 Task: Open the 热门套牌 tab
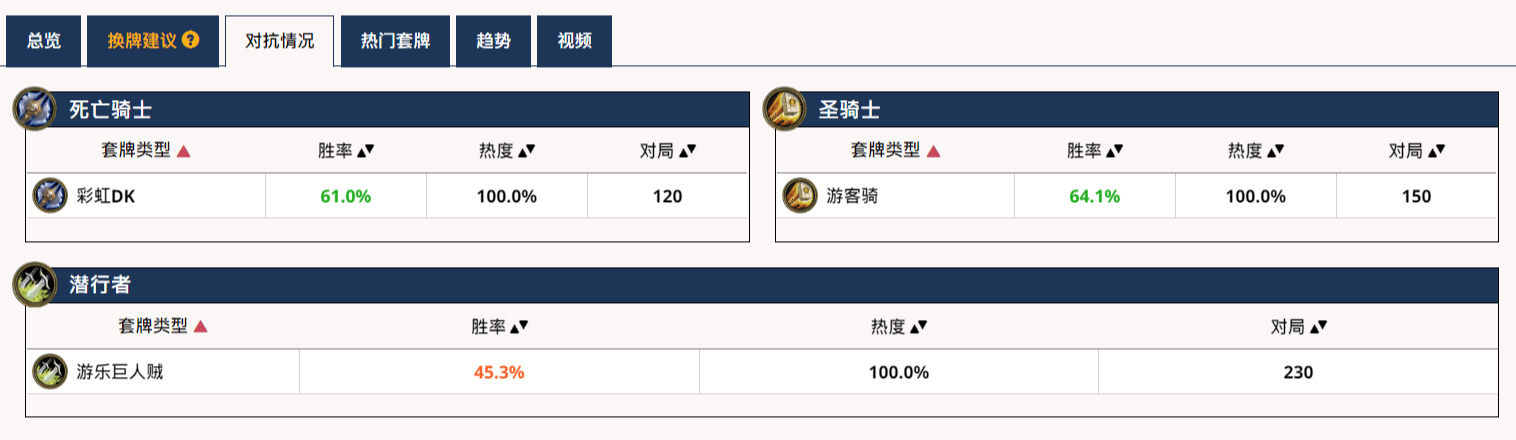395,41
